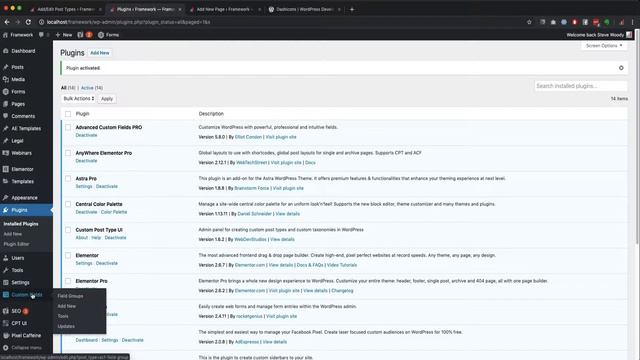
Task: Open Plugin Editor submenu item
Action: click(16, 244)
